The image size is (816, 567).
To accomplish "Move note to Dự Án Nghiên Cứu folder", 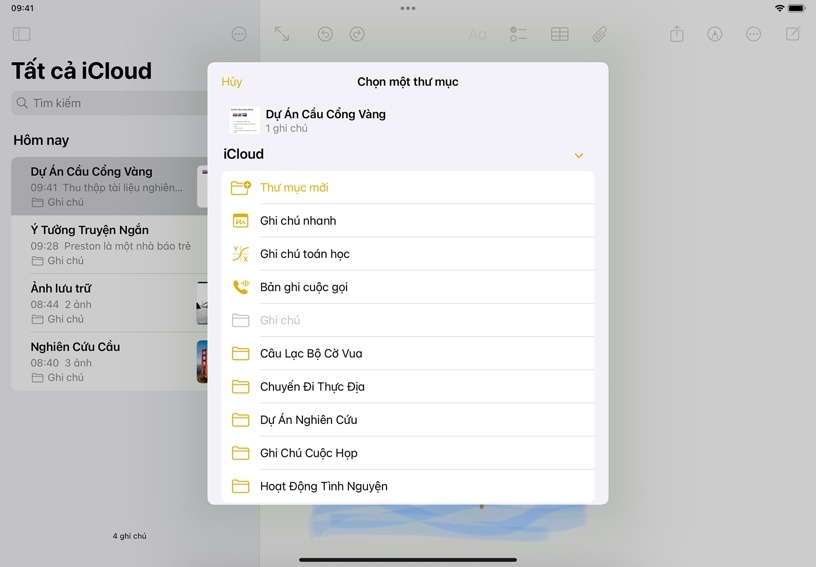I will tap(308, 420).
